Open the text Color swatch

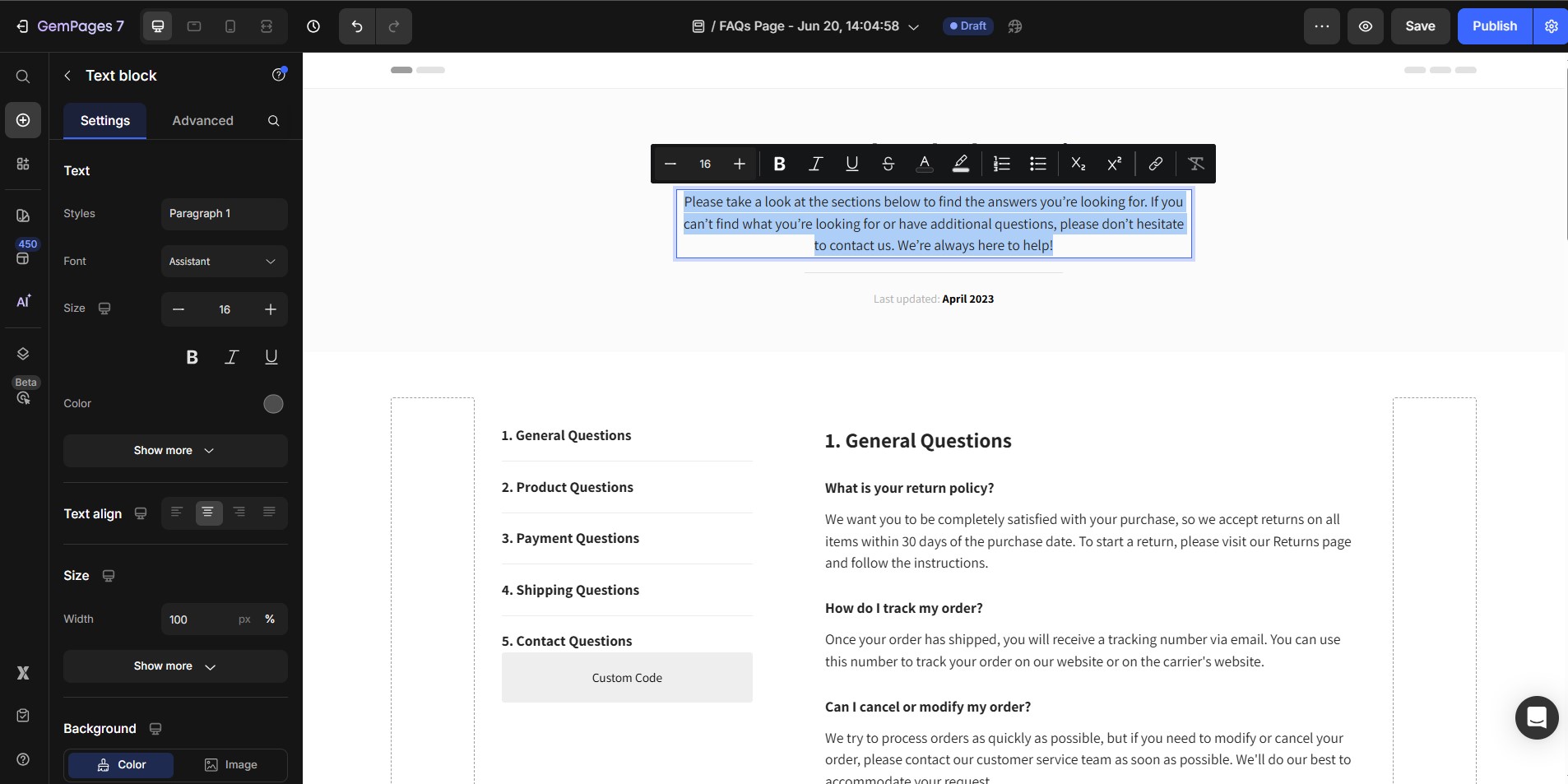(x=273, y=404)
